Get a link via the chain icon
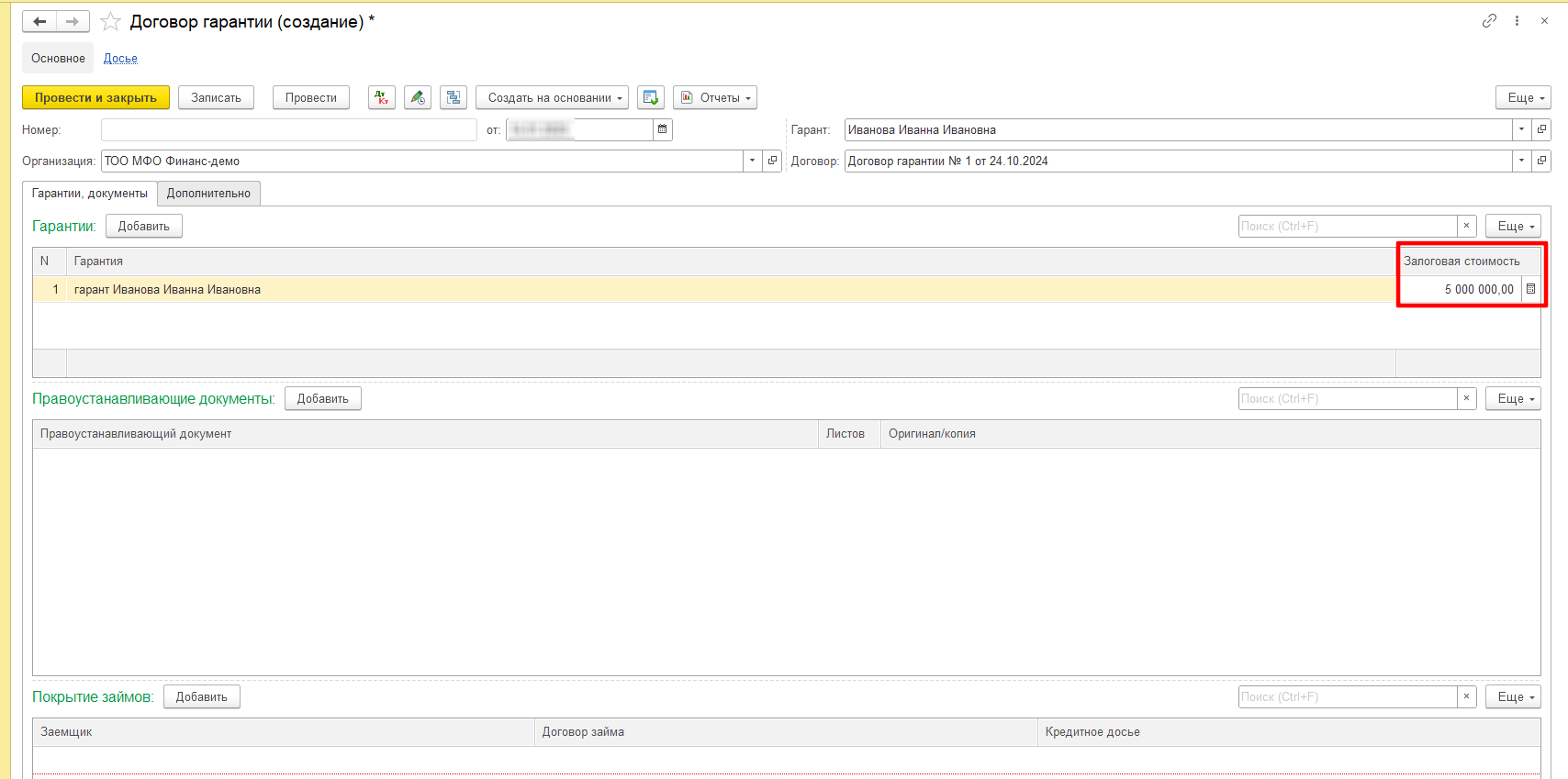The image size is (1568, 779). pos(1489,20)
